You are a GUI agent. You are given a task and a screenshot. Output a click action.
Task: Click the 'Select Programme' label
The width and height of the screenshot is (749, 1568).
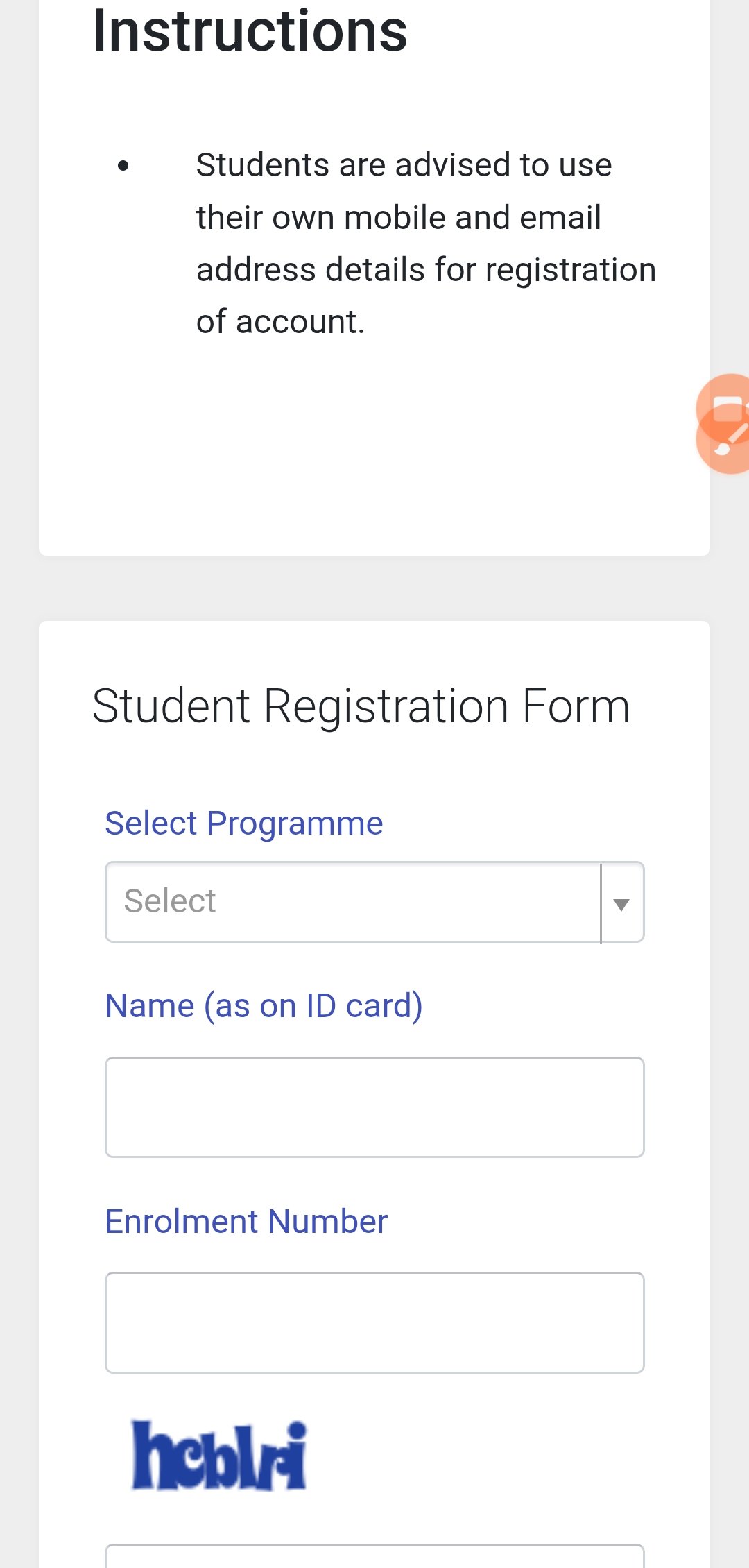tap(243, 824)
